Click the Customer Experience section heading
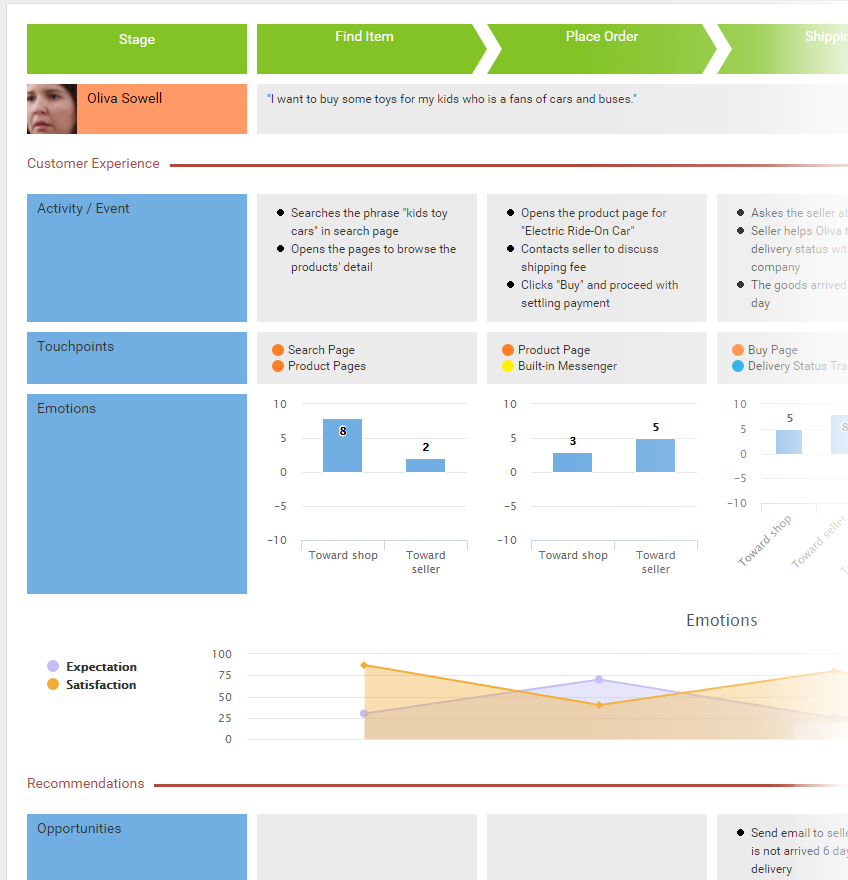The image size is (848, 880). [93, 164]
